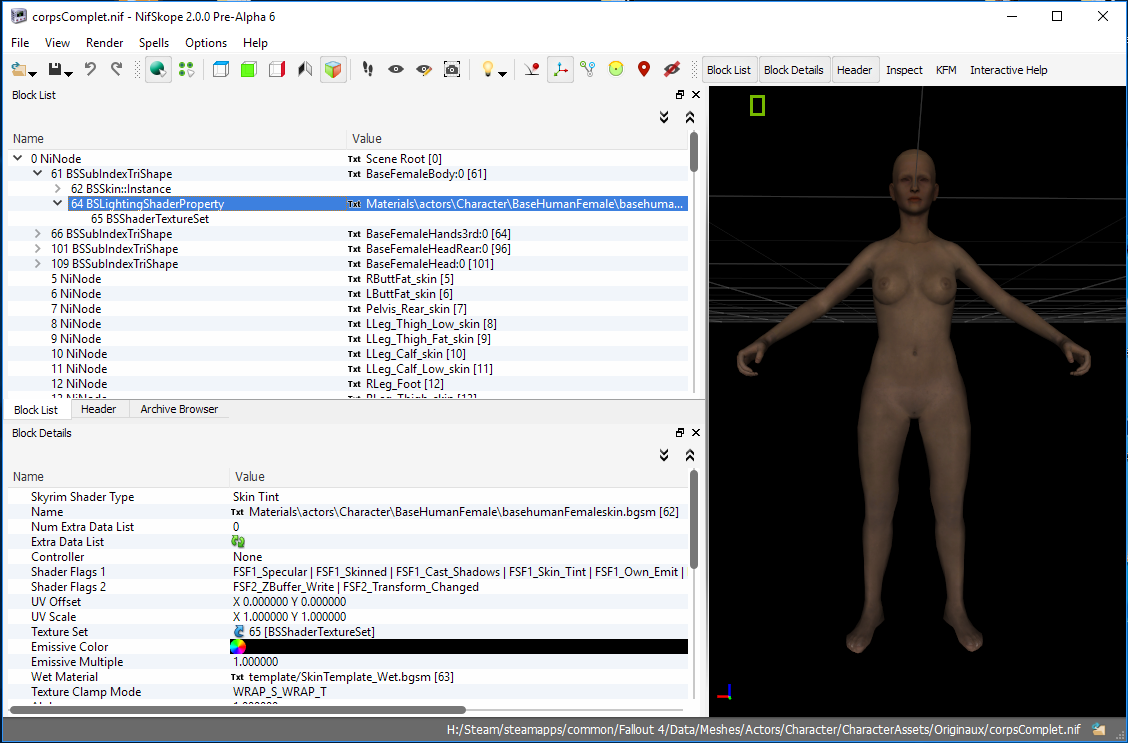Close the Block Details panel
1128x743 pixels.
click(x=696, y=432)
